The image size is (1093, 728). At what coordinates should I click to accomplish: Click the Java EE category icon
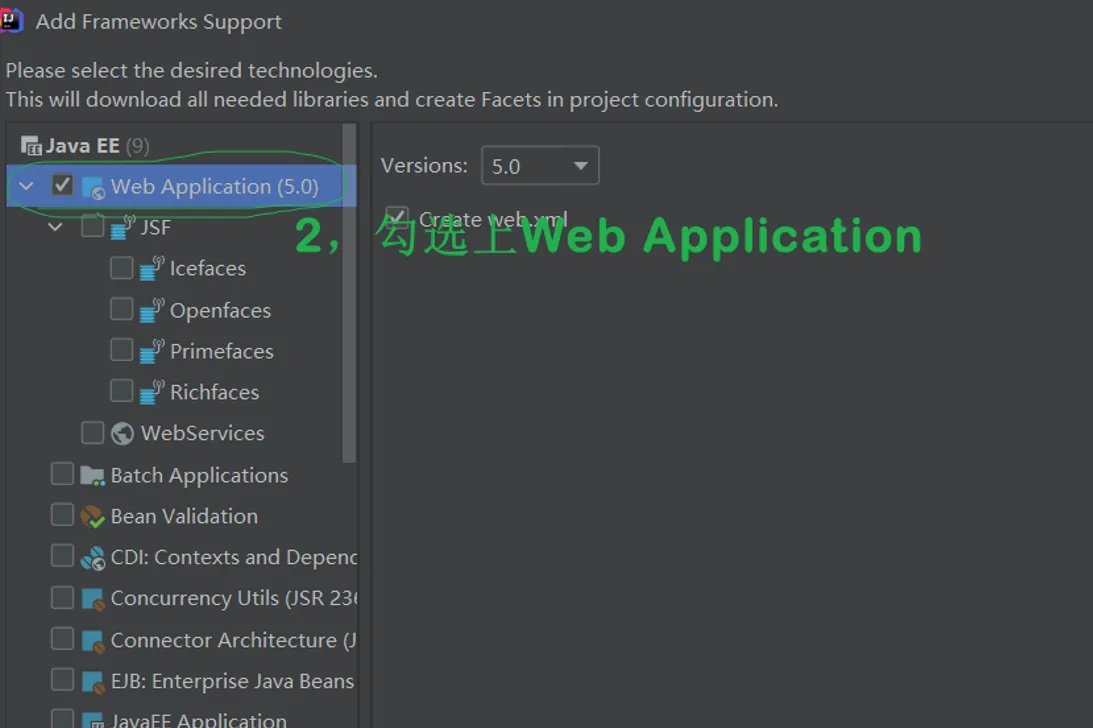point(31,146)
